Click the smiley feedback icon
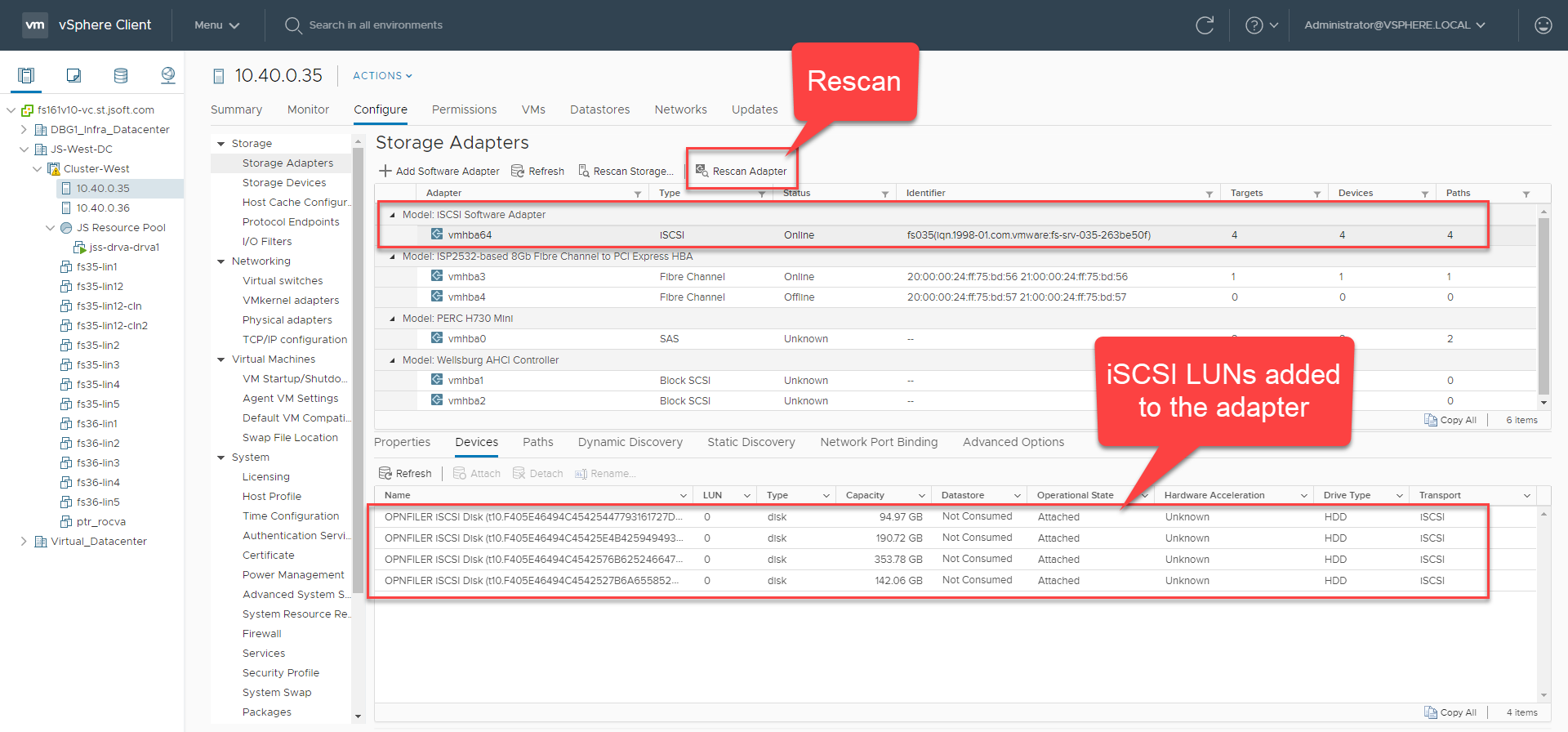Viewport: 1568px width, 732px height. 1543,25
